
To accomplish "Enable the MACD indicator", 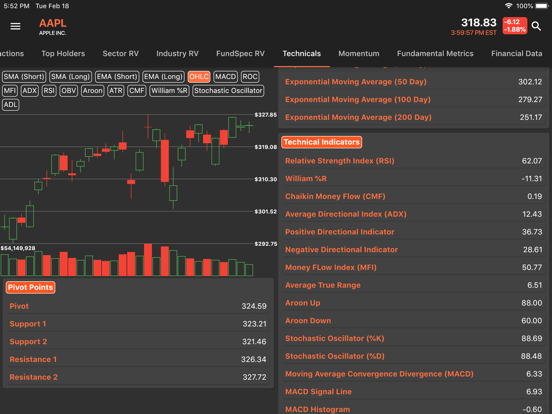I will 225,77.
